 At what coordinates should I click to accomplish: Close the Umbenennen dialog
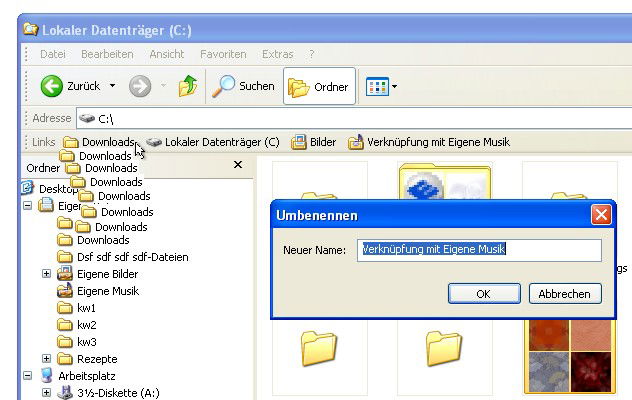point(601,215)
